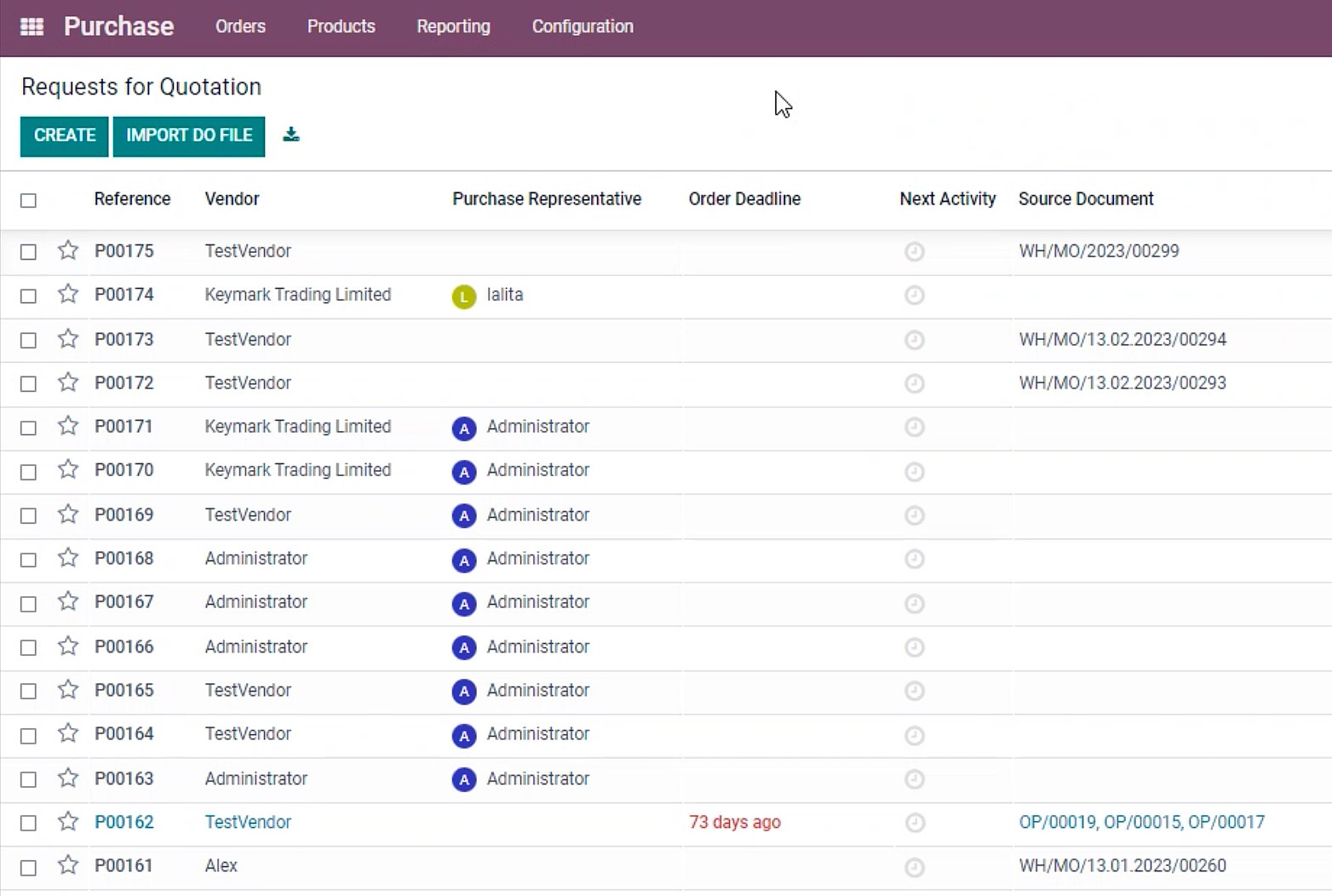
Task: Click WH/MO/13.02.2023/00293 source cell
Action: pos(1122,382)
